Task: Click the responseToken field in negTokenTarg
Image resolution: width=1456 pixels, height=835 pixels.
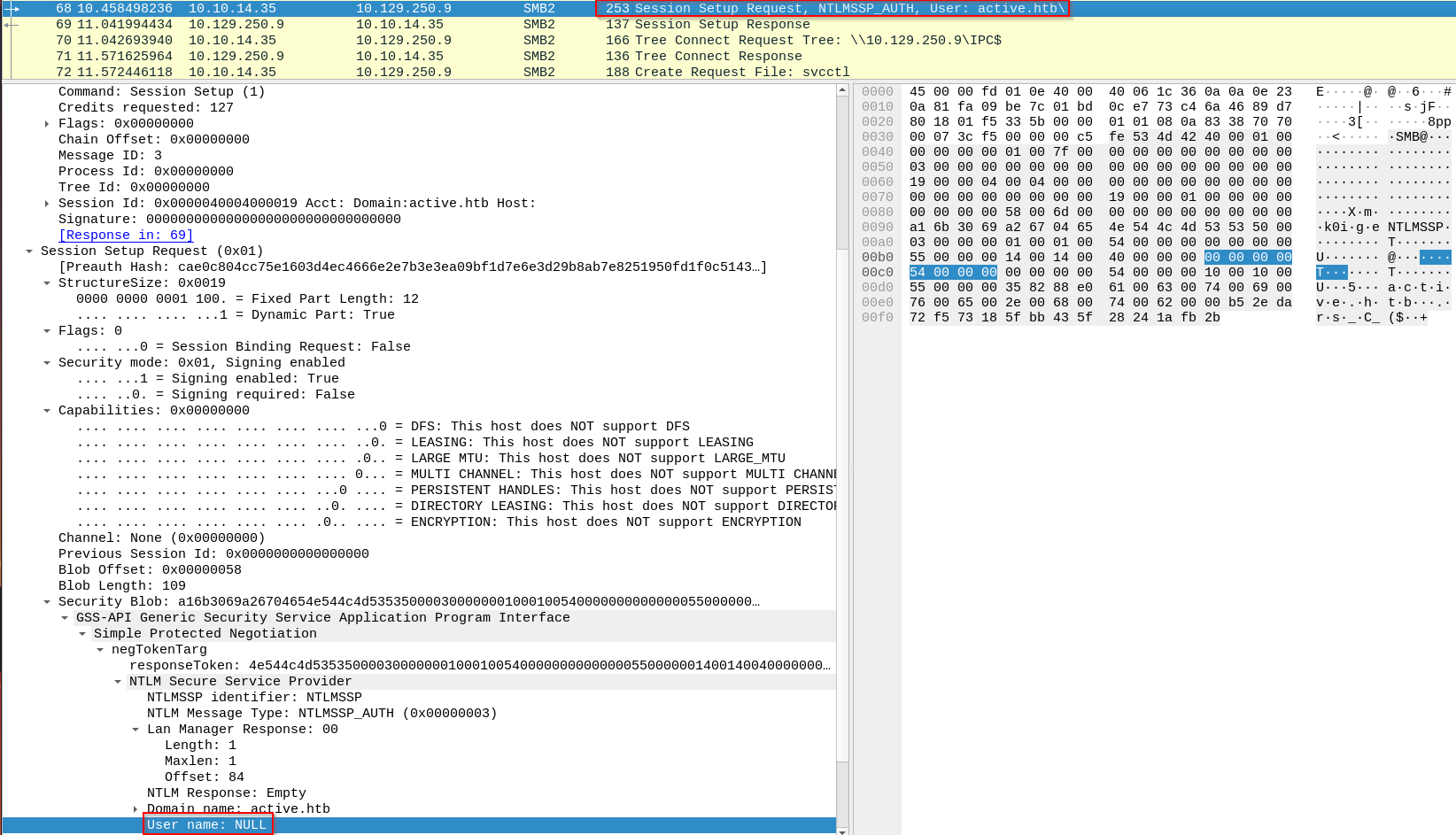Action: (478, 666)
